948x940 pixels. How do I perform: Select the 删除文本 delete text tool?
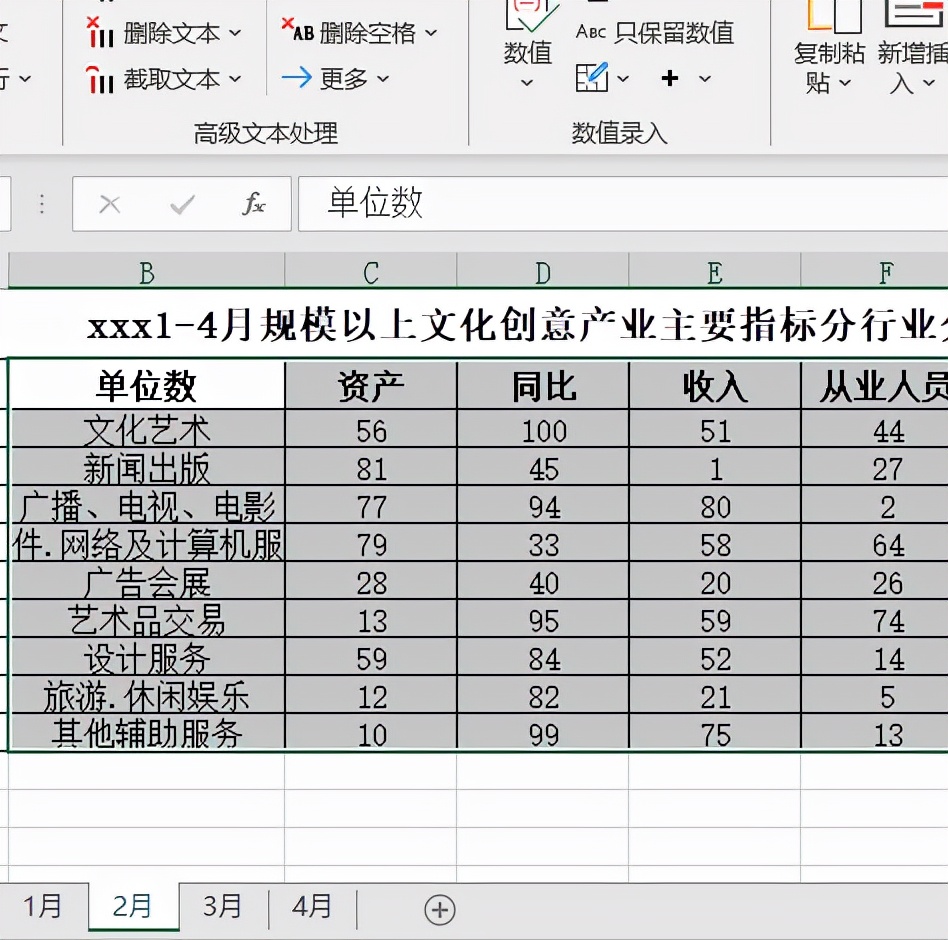pyautogui.click(x=176, y=33)
